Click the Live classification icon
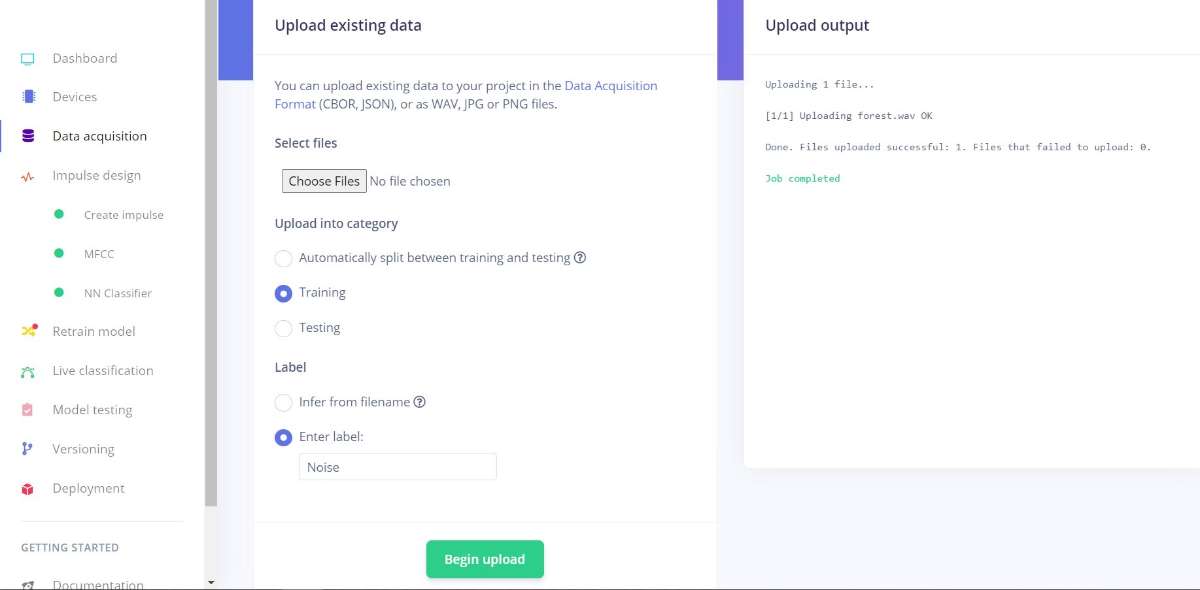Viewport: 1200px width, 590px height. pos(28,371)
